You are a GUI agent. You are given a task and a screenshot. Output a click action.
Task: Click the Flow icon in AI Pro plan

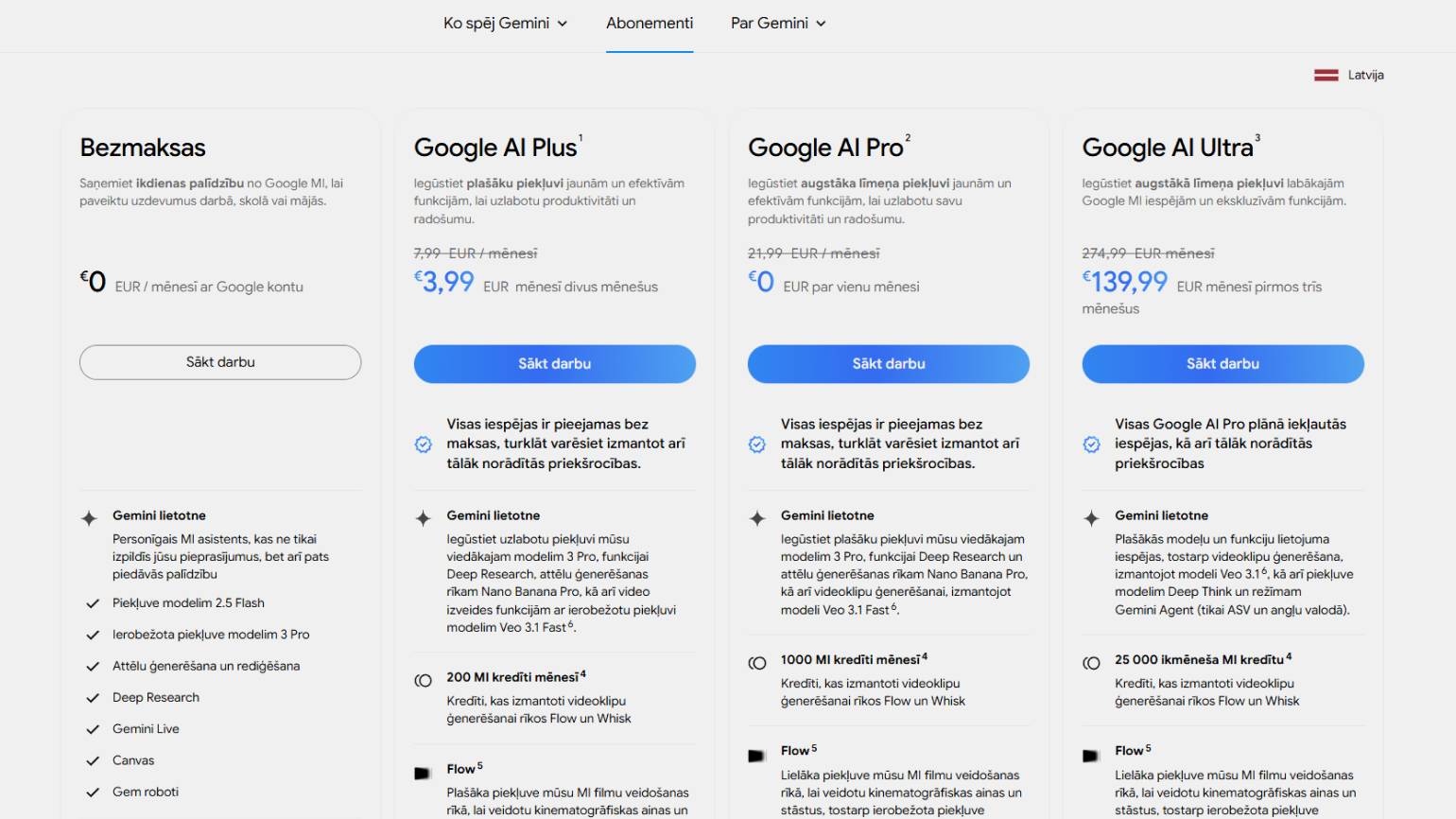tap(756, 756)
